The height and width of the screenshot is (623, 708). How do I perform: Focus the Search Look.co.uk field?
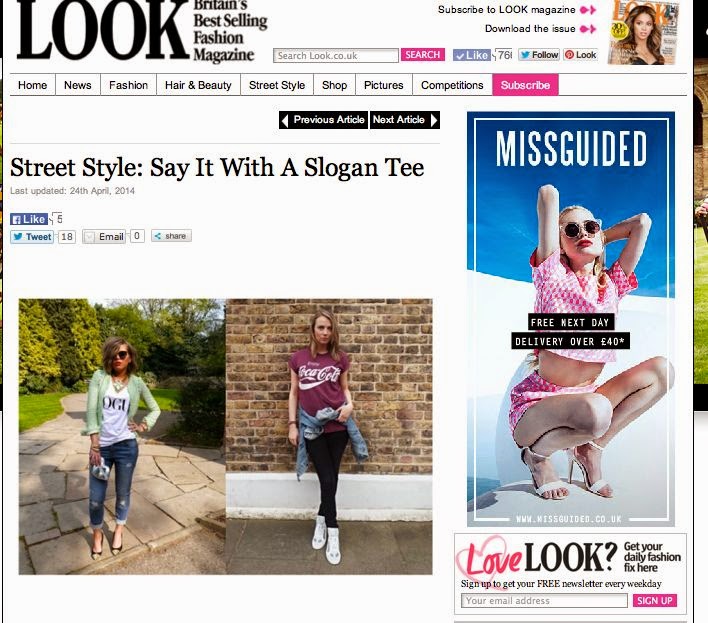click(x=336, y=56)
